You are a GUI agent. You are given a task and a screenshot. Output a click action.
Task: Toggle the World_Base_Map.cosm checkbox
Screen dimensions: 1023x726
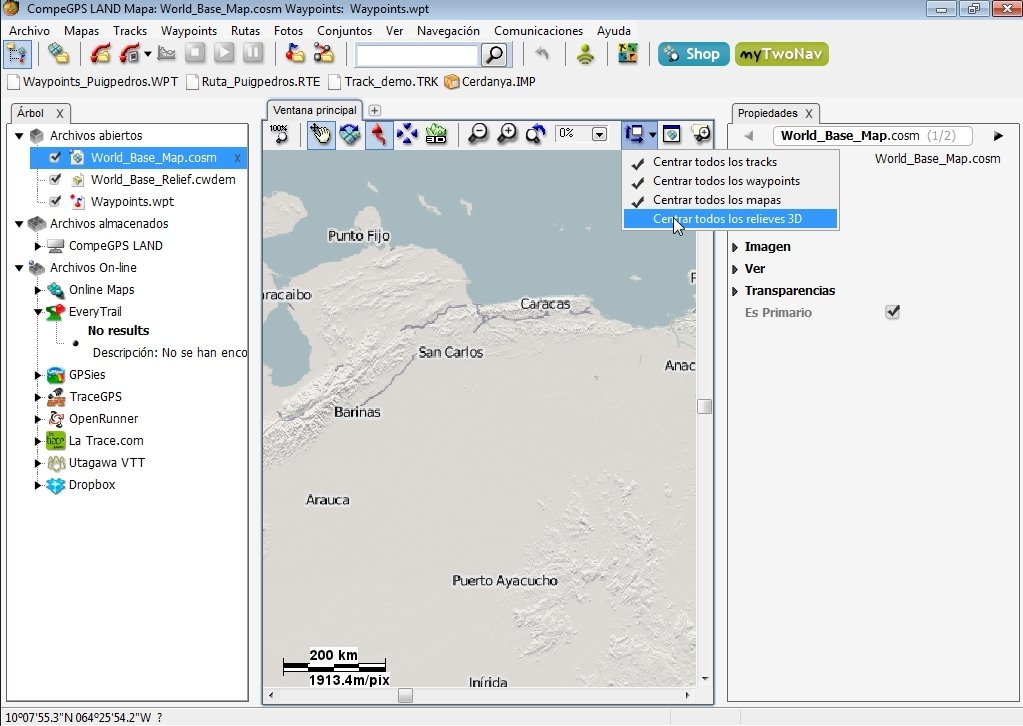[x=55, y=157]
